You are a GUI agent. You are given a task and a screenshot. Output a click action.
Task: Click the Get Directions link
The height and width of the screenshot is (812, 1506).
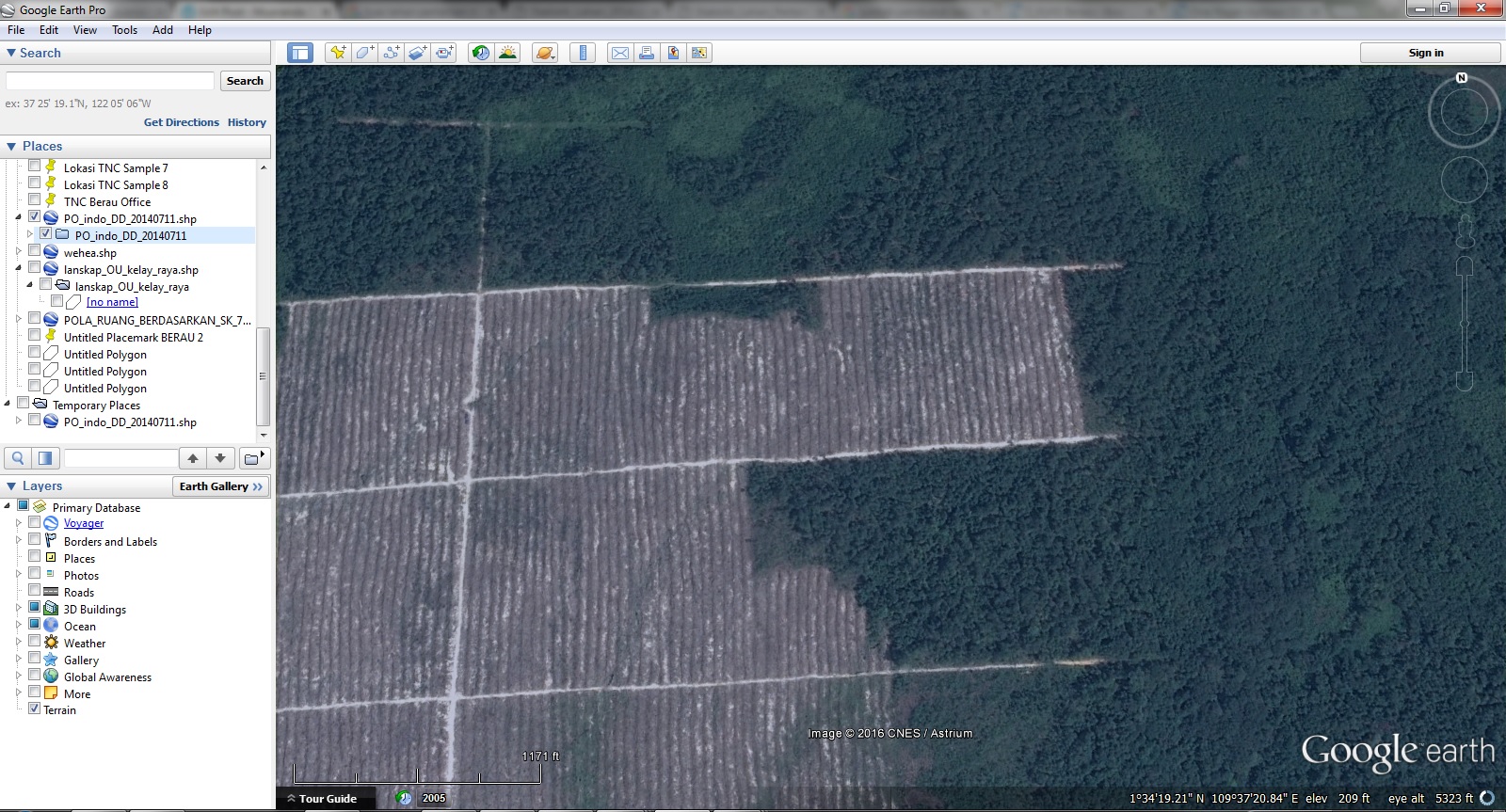[x=181, y=122]
